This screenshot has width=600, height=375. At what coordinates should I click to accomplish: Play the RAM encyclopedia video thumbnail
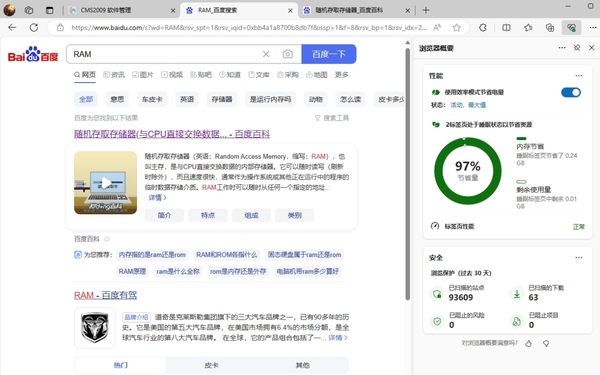click(x=106, y=183)
